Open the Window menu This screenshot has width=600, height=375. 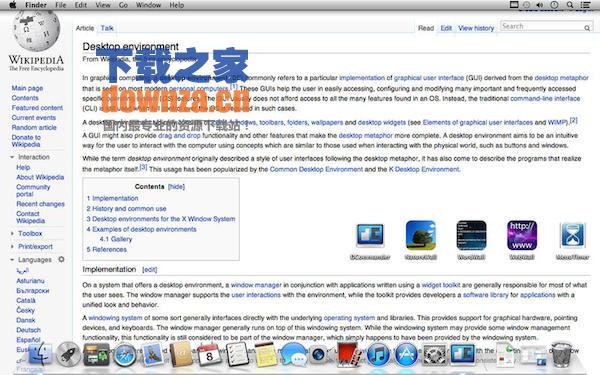point(148,5)
